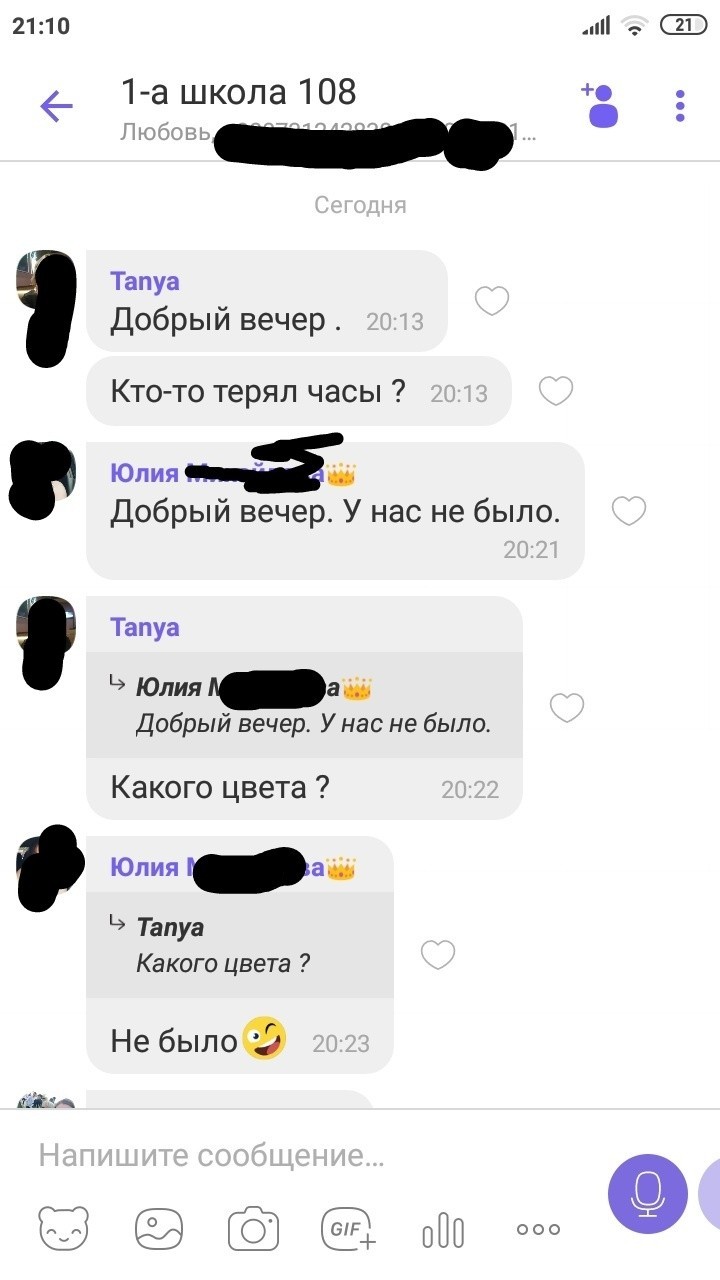Image resolution: width=720 pixels, height=1280 pixels.
Task: Like the "Не было" reply message
Action: (438, 955)
